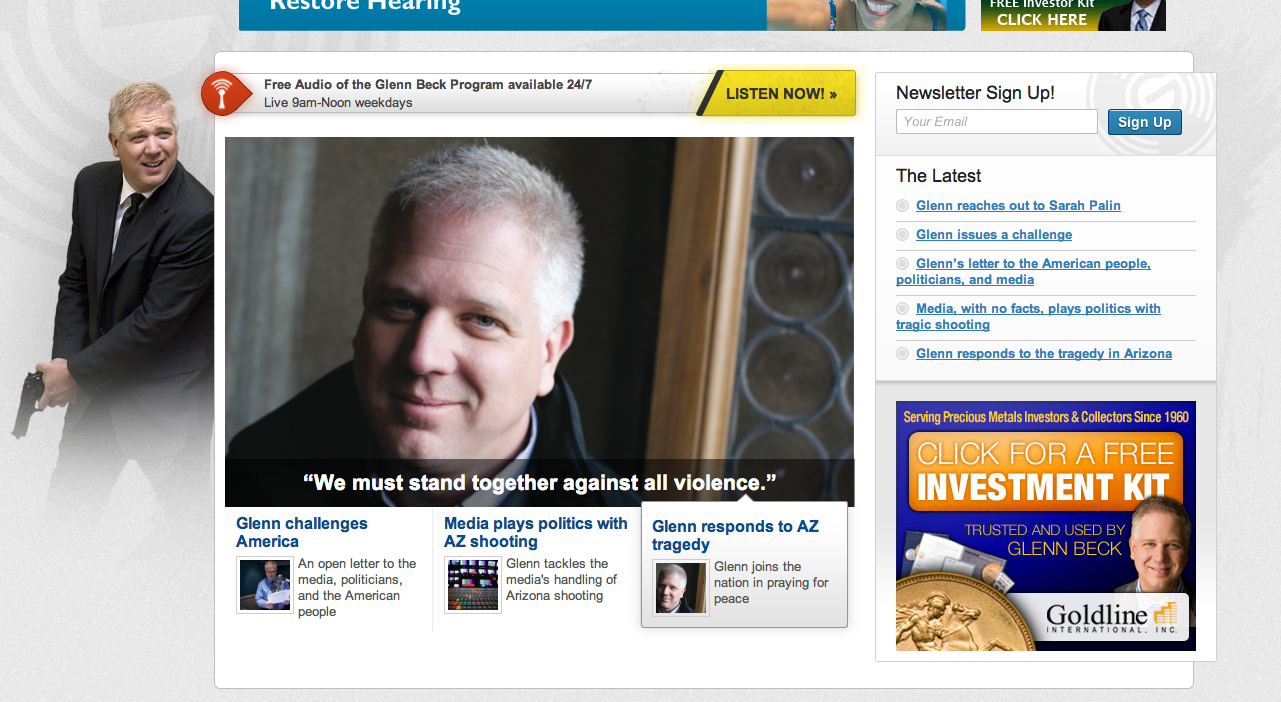Click thumbnail for Glenn challenges America story
Screen dimensions: 1281x702
point(265,585)
